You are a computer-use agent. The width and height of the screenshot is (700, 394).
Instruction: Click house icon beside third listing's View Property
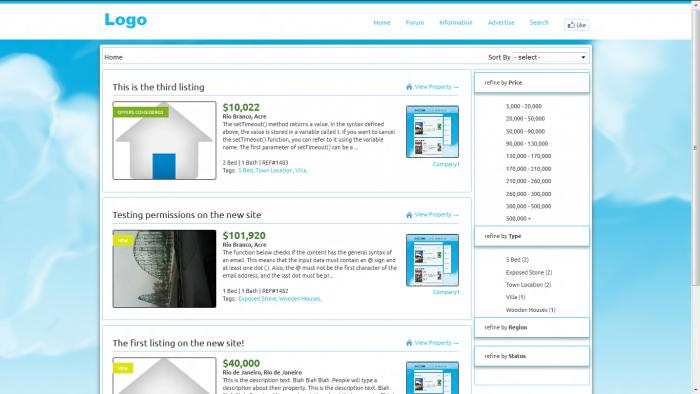coord(409,87)
